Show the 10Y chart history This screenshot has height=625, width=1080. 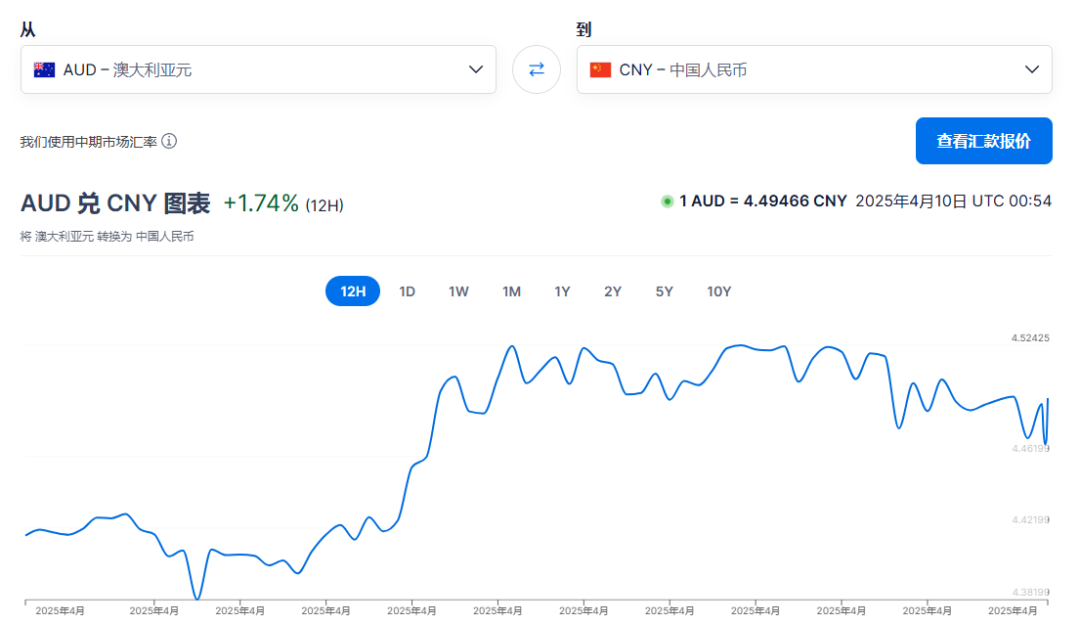[x=718, y=291]
